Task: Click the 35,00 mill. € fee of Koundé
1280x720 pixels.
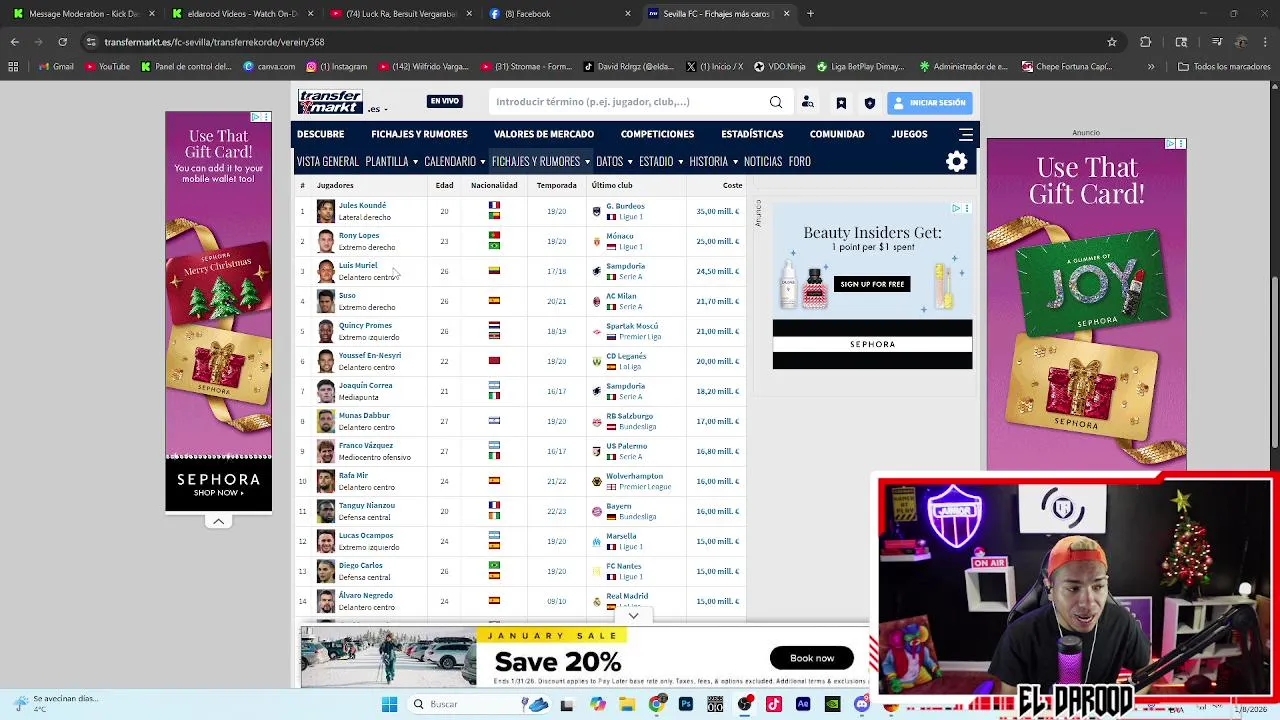Action: point(717,211)
